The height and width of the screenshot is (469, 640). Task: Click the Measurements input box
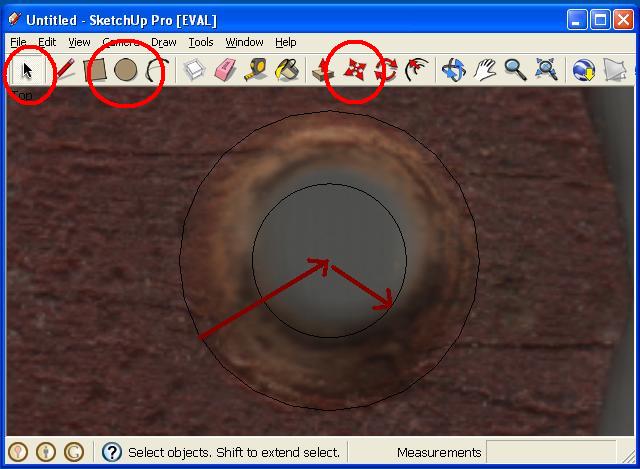pos(550,452)
